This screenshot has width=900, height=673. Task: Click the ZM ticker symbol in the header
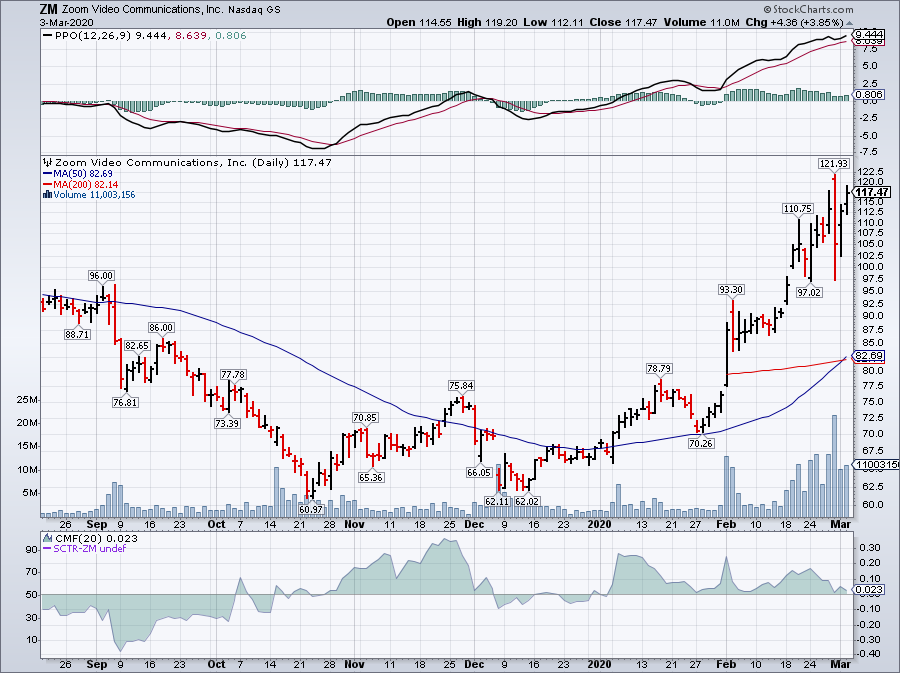[48, 9]
